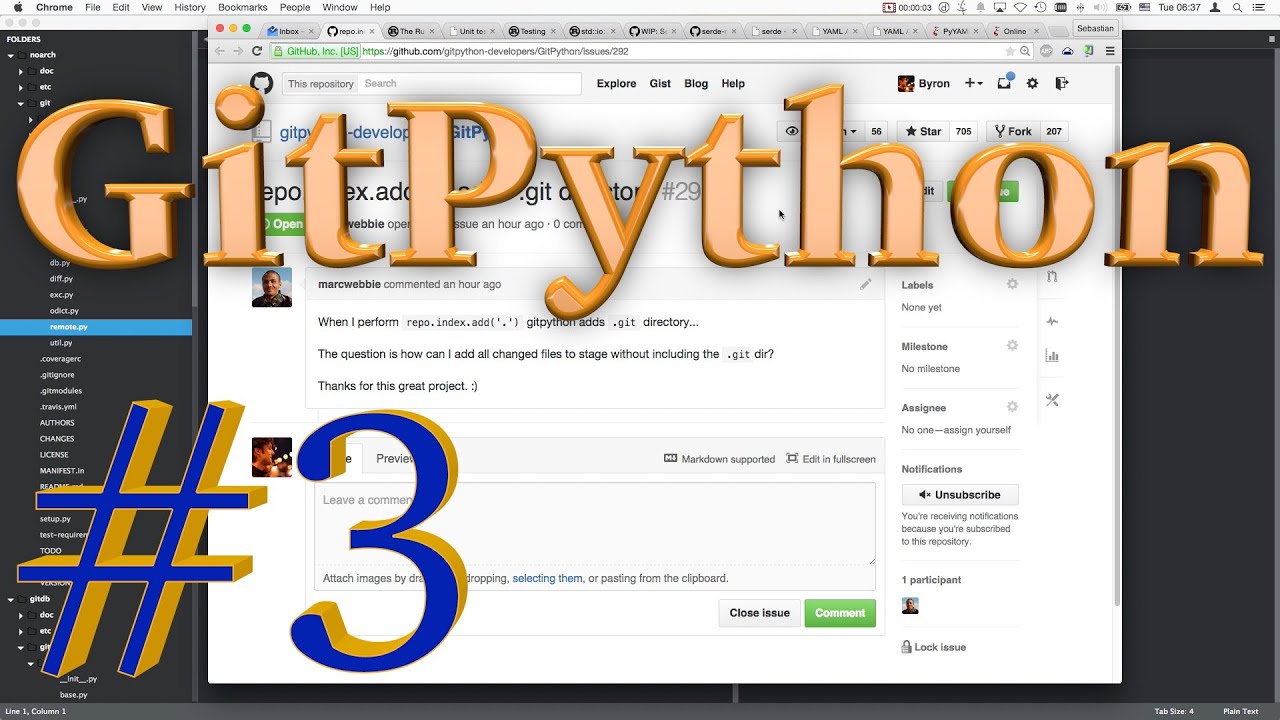Image resolution: width=1280 pixels, height=720 pixels.
Task: Change Plain Text syntax in status bar
Action: click(x=1241, y=712)
